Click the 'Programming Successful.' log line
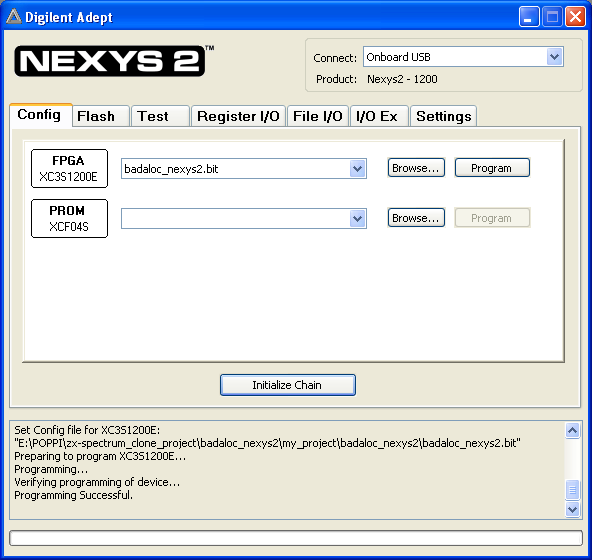This screenshot has height=560, width=592. point(74,495)
